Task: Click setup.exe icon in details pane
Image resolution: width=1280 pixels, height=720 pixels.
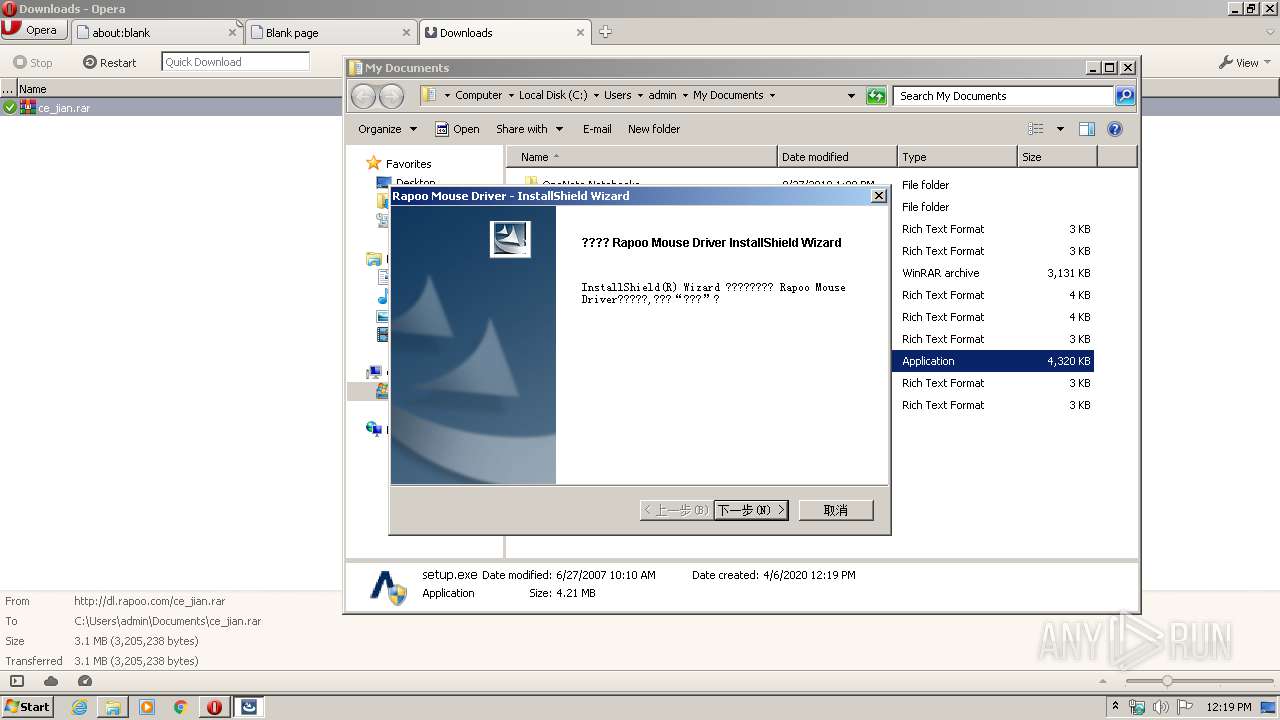Action: 388,586
